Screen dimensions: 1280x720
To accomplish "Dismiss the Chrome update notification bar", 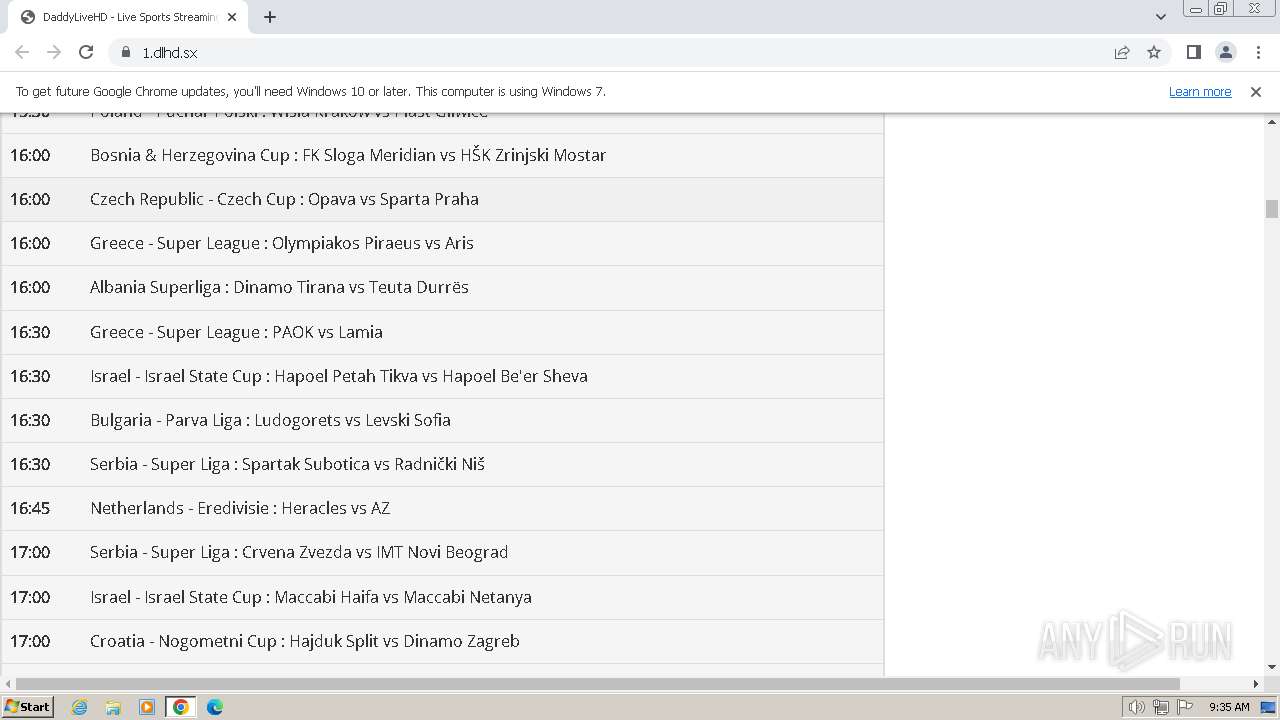I will 1256,91.
